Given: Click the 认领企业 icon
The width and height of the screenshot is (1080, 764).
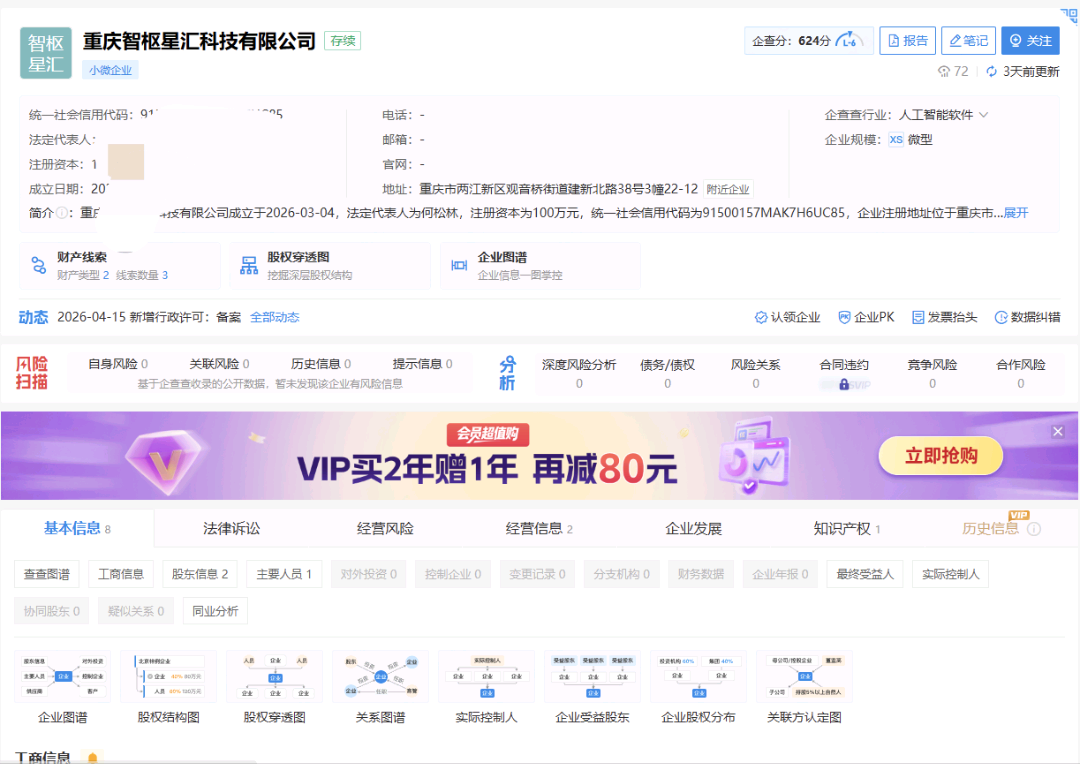Looking at the screenshot, I should pyautogui.click(x=761, y=318).
